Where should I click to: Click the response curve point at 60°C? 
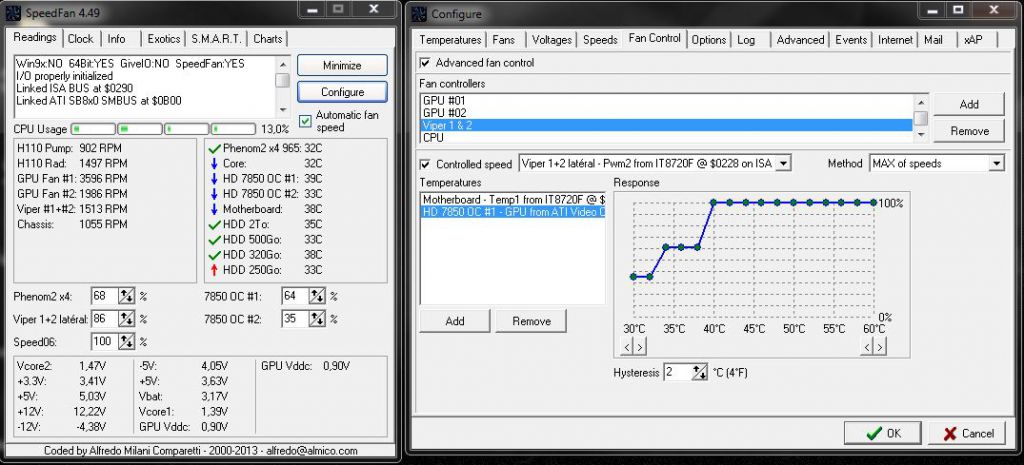(x=874, y=202)
